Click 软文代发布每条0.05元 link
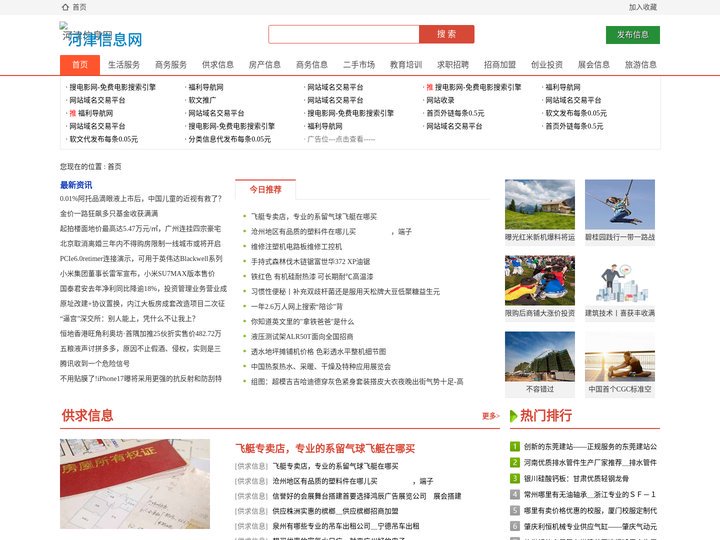Image resolution: width=720 pixels, height=540 pixels. 103,139
